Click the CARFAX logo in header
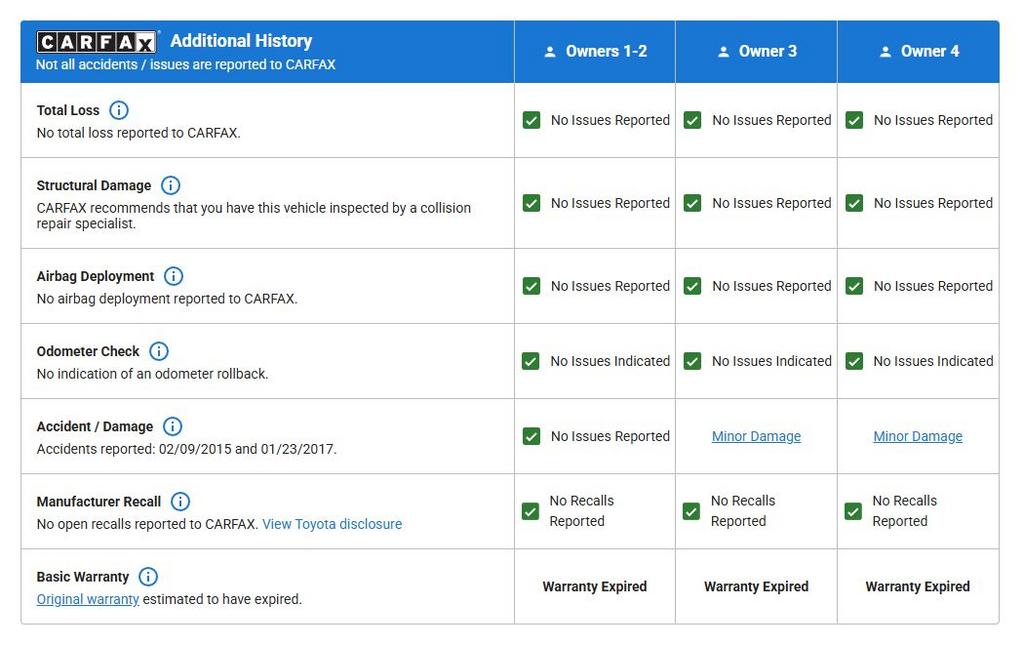This screenshot has width=1024, height=645. tap(97, 42)
